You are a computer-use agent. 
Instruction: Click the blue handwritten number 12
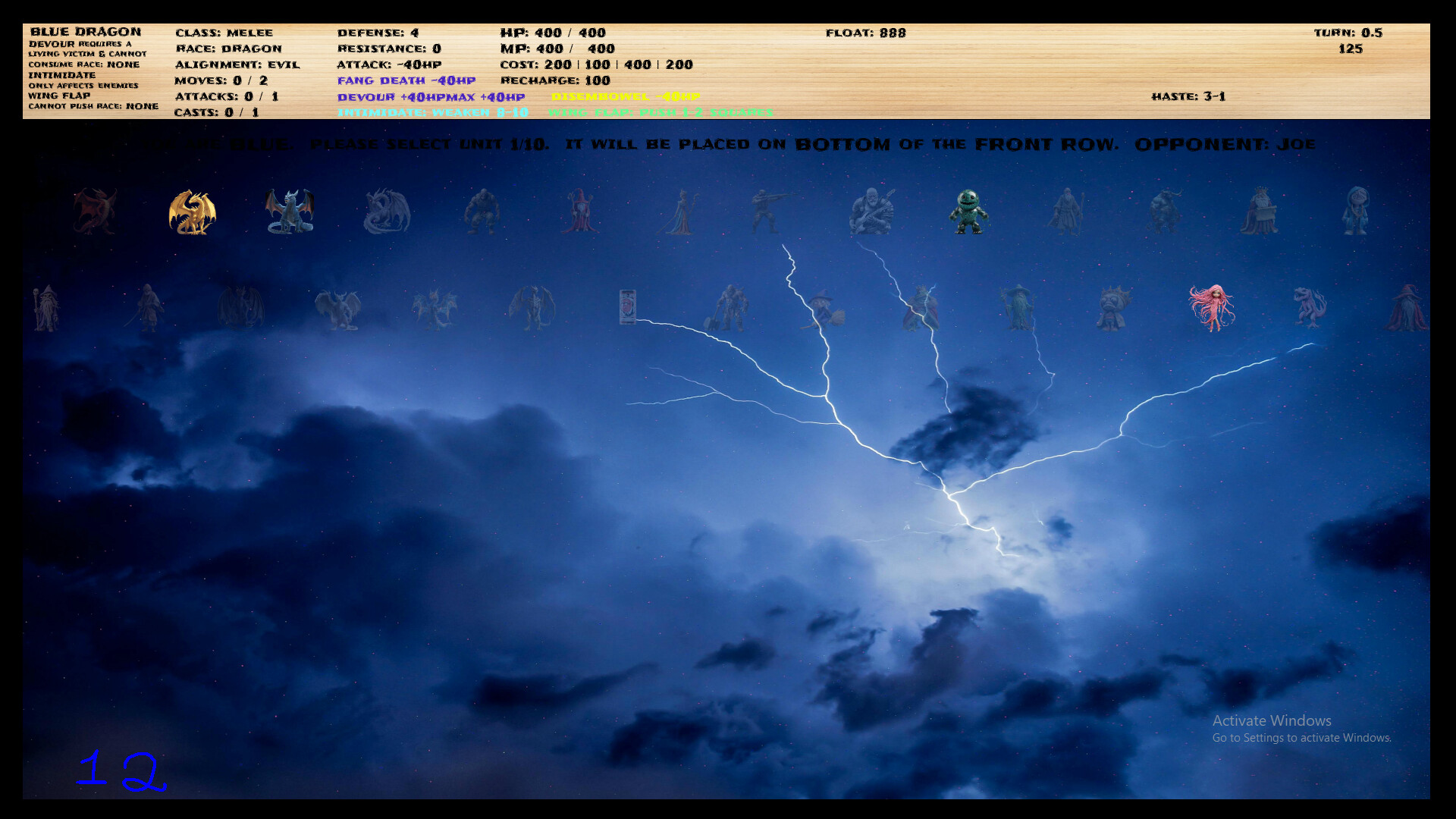(x=121, y=770)
